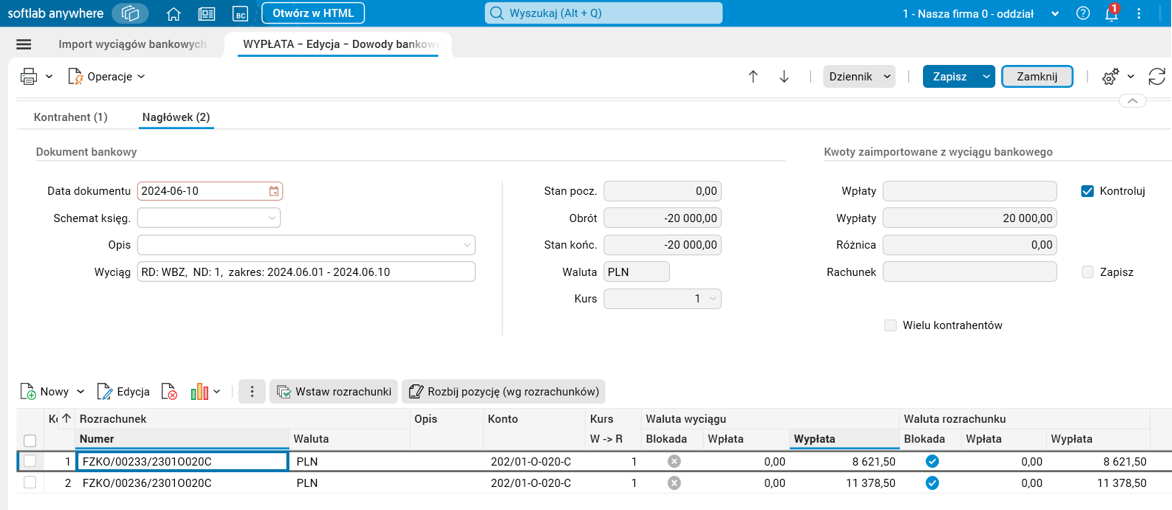The image size is (1172, 510).
Task: Open the Schemat księg. combo box
Action: [209, 218]
